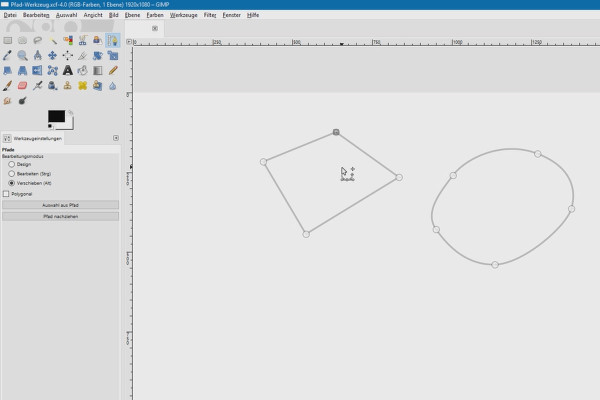Select the Paths tool
600x400 pixels.
tap(113, 41)
